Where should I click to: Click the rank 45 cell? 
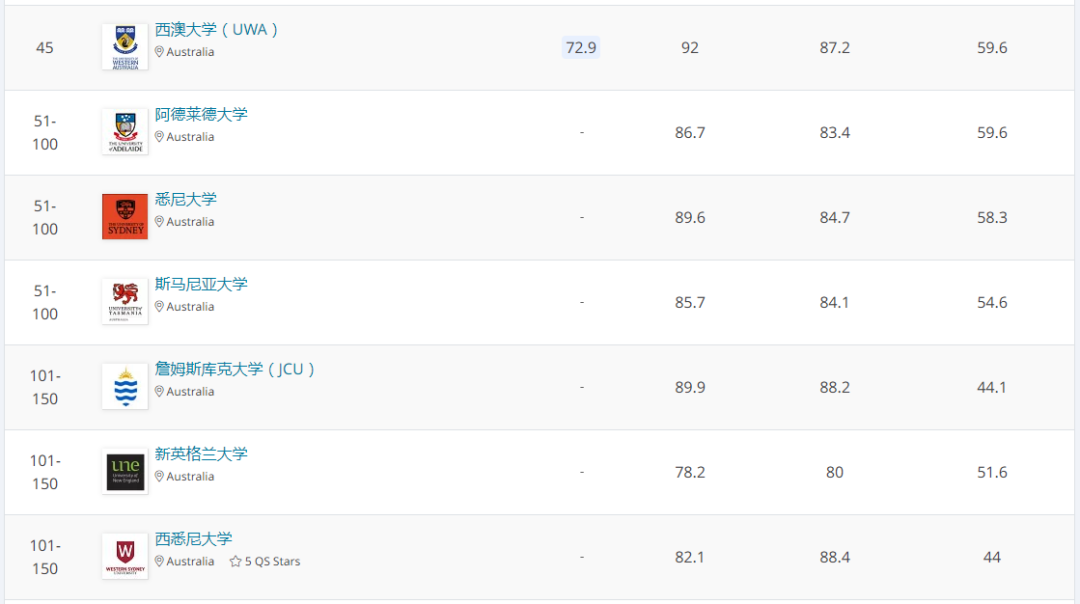click(x=45, y=48)
